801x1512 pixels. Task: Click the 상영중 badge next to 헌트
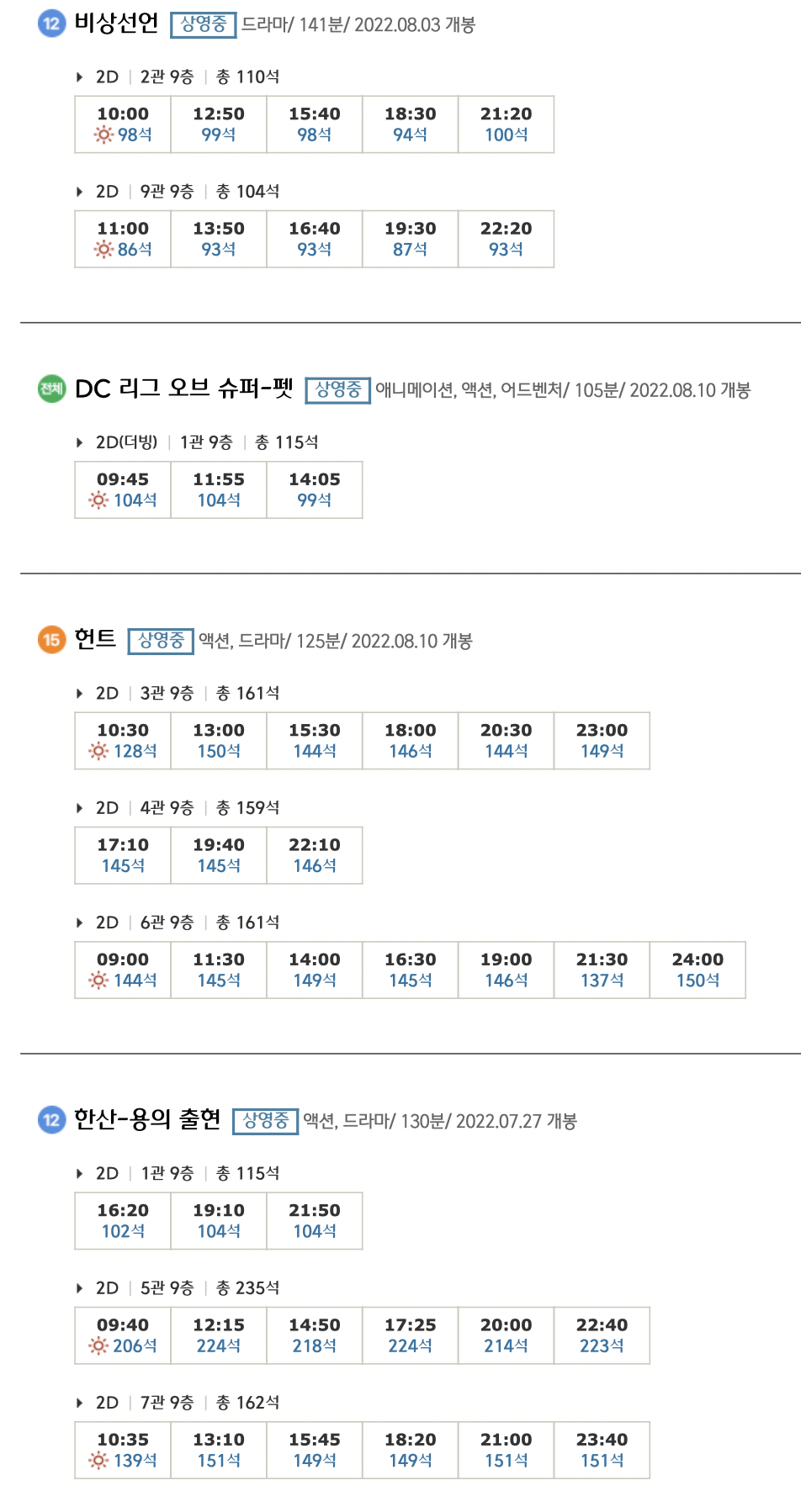click(161, 641)
